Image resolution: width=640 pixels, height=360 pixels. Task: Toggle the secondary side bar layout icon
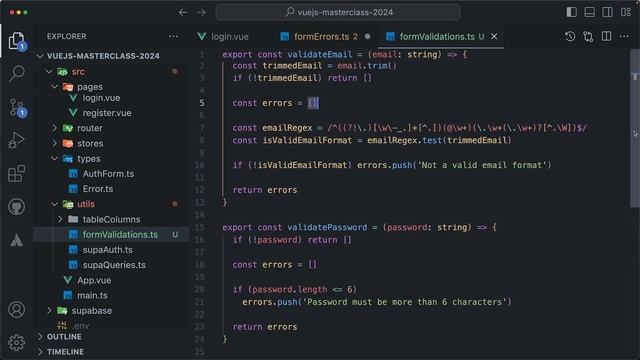607,12
